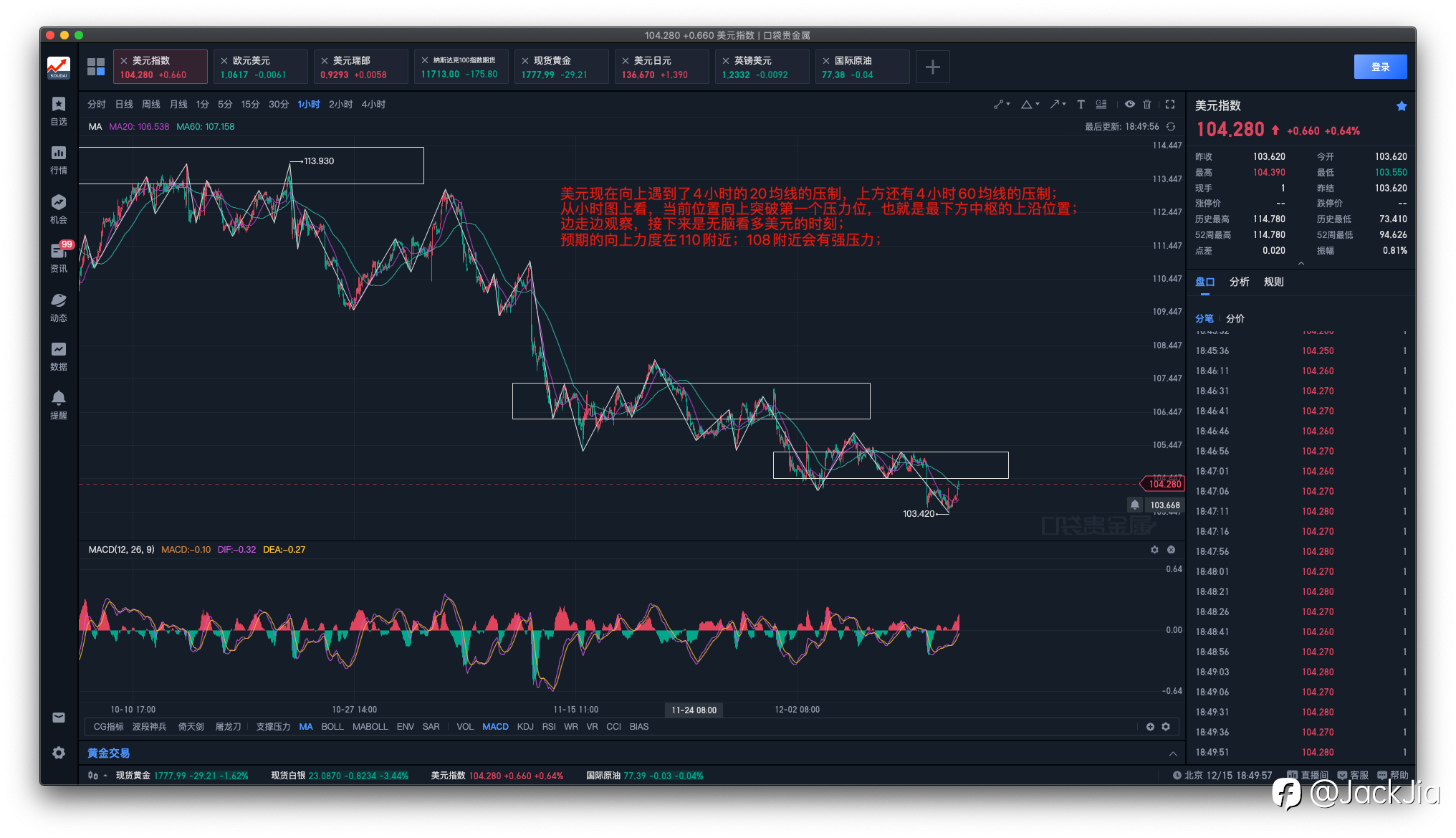
Task: Select the text annotation tool
Action: tap(1081, 105)
